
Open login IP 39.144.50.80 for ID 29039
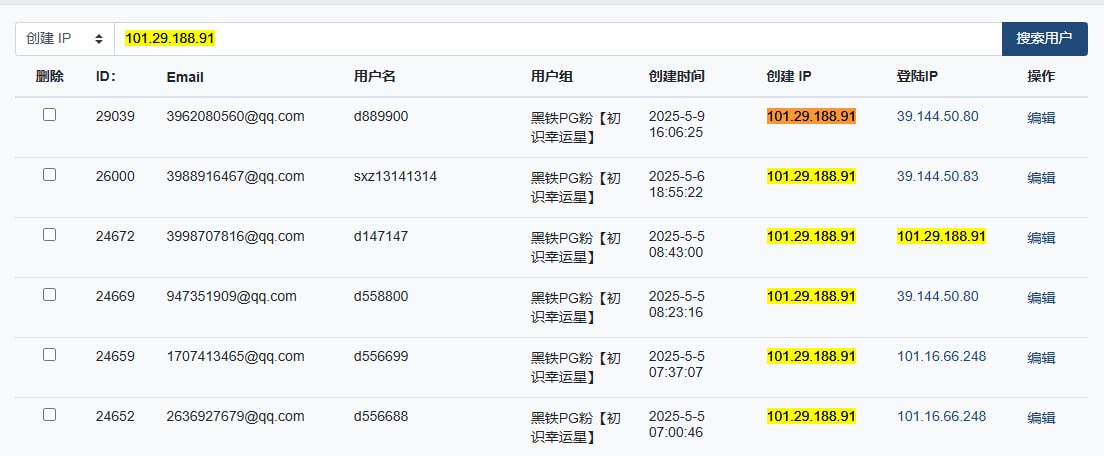[937, 116]
